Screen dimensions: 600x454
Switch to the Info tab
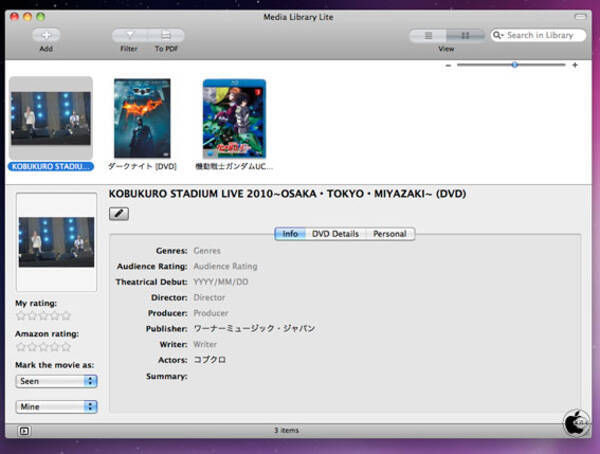[290, 234]
